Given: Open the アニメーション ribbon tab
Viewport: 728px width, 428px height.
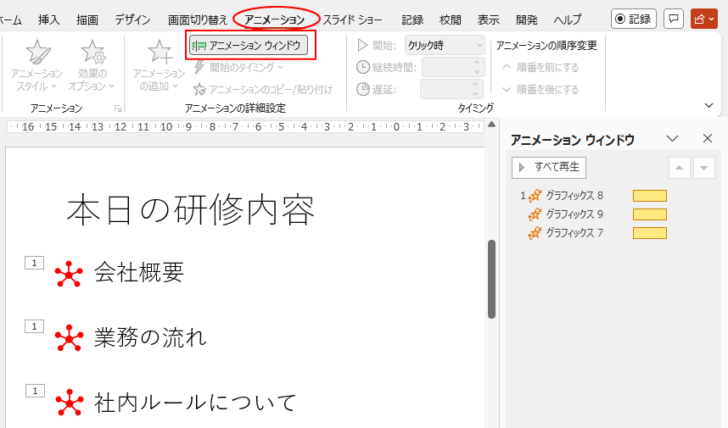Looking at the screenshot, I should pos(276,19).
